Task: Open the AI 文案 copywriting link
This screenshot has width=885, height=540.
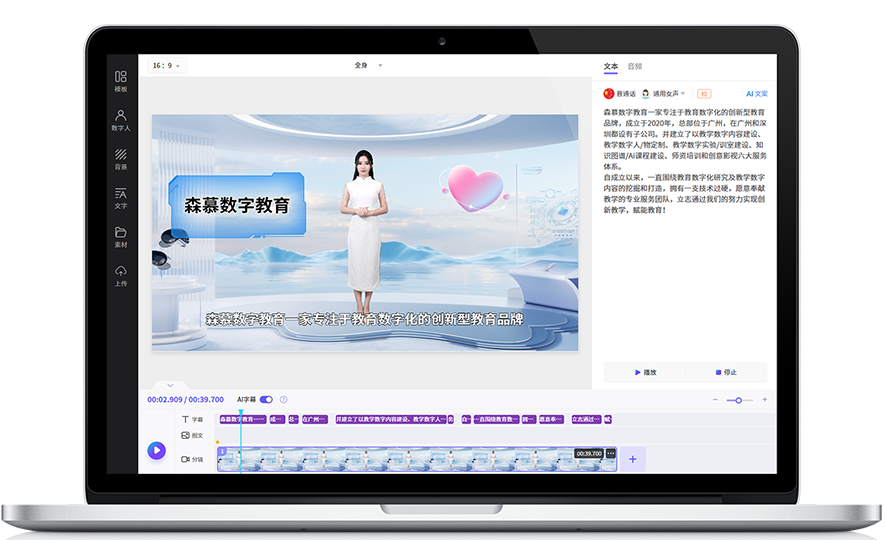Action: click(x=756, y=93)
